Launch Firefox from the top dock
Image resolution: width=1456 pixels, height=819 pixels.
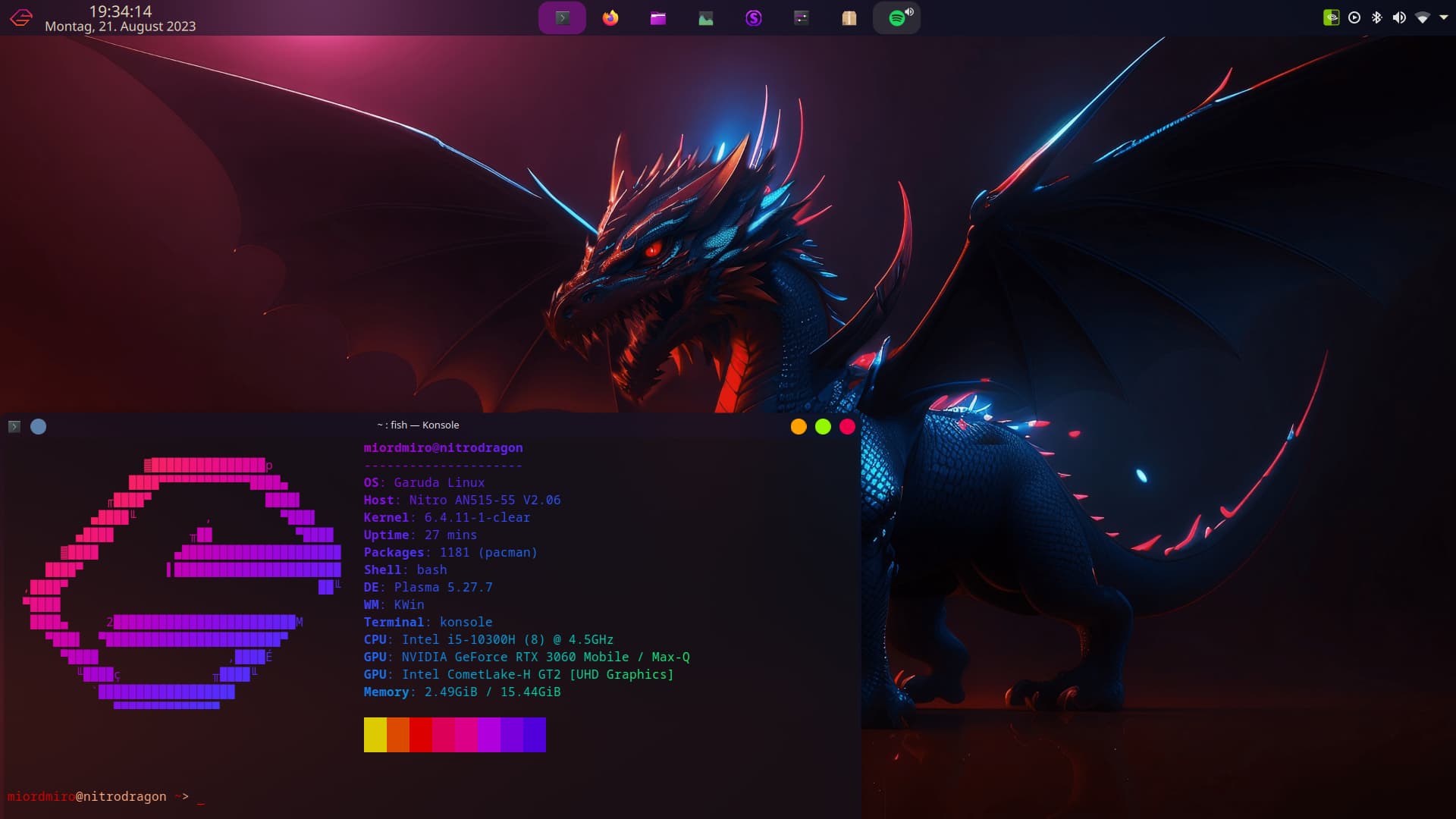click(610, 17)
